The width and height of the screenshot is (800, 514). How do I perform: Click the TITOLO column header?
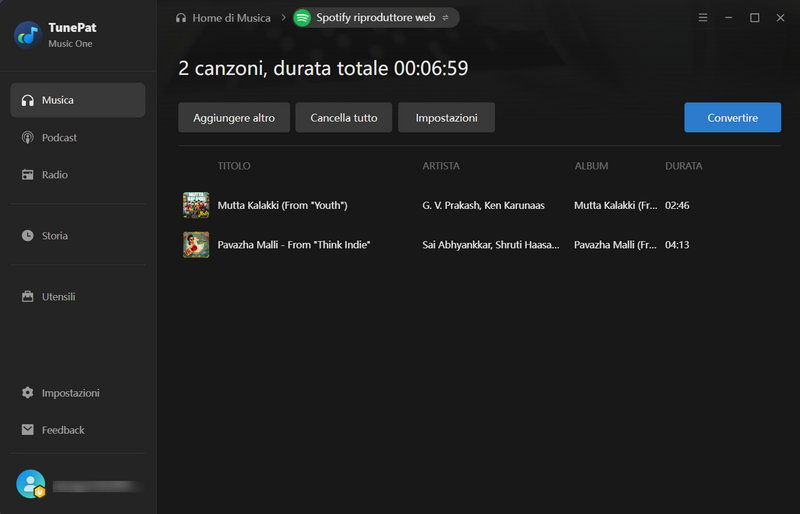[234, 166]
